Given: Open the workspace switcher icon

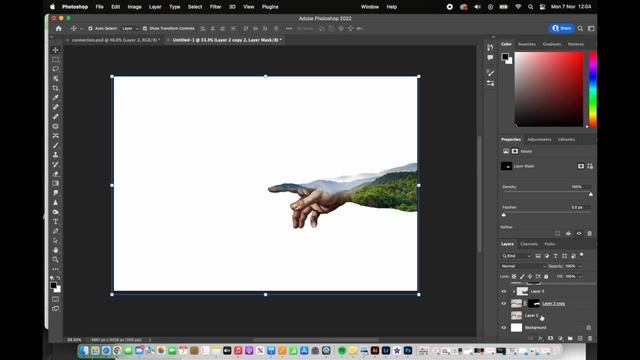Looking at the screenshot, I should [591, 29].
